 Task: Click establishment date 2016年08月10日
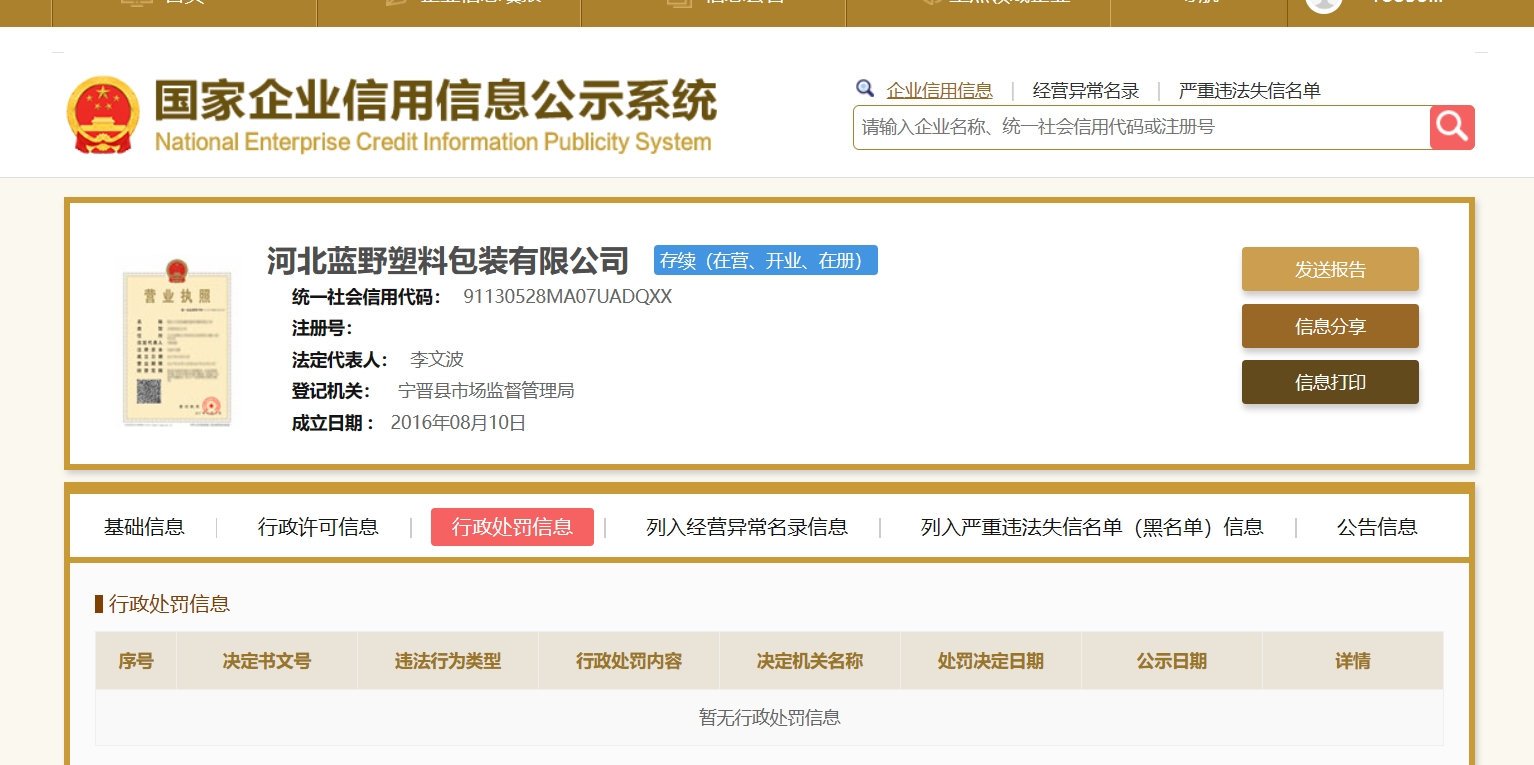(458, 423)
